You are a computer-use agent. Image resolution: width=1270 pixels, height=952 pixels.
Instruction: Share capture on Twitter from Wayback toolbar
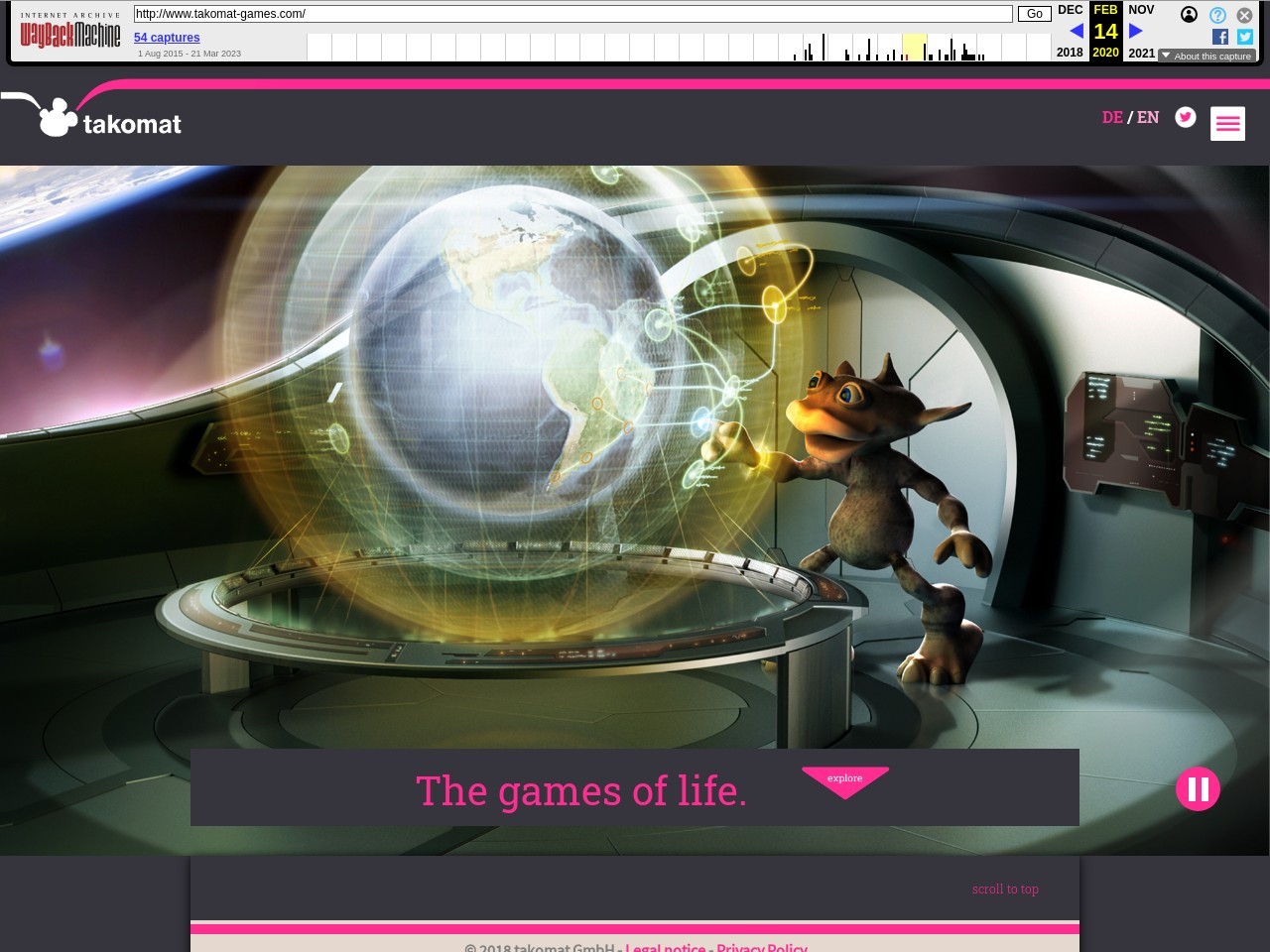click(1245, 37)
